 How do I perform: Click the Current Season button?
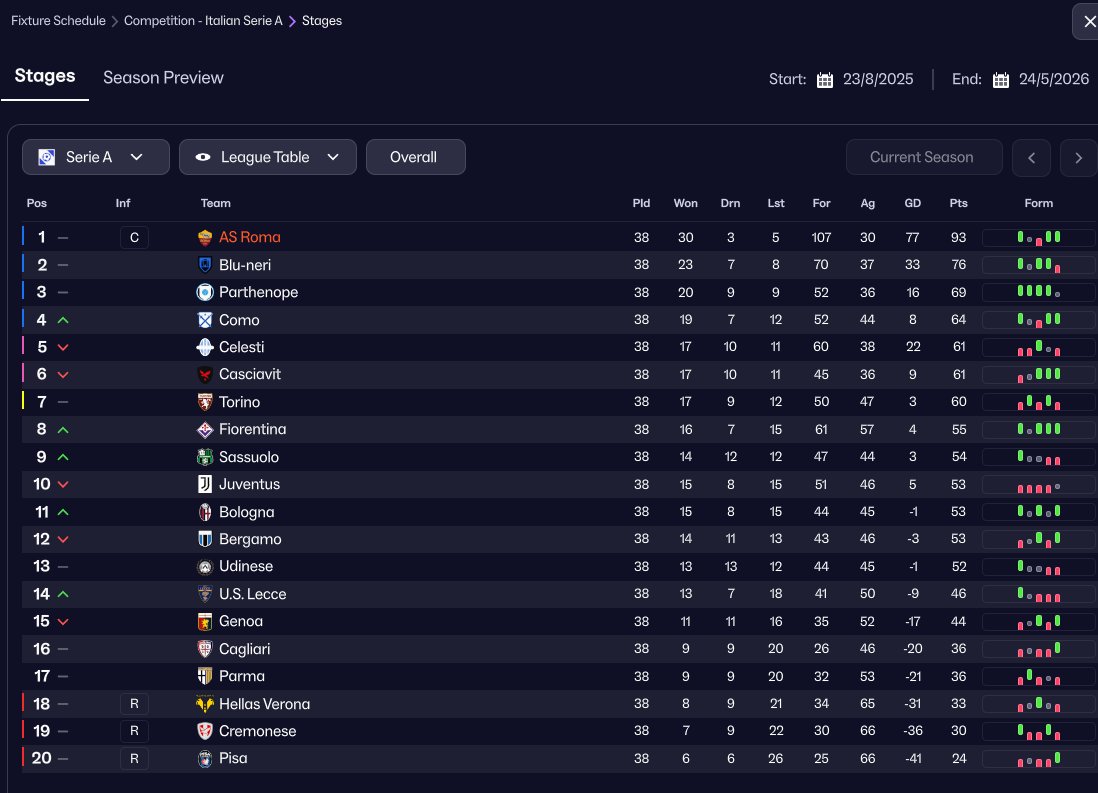pos(921,157)
